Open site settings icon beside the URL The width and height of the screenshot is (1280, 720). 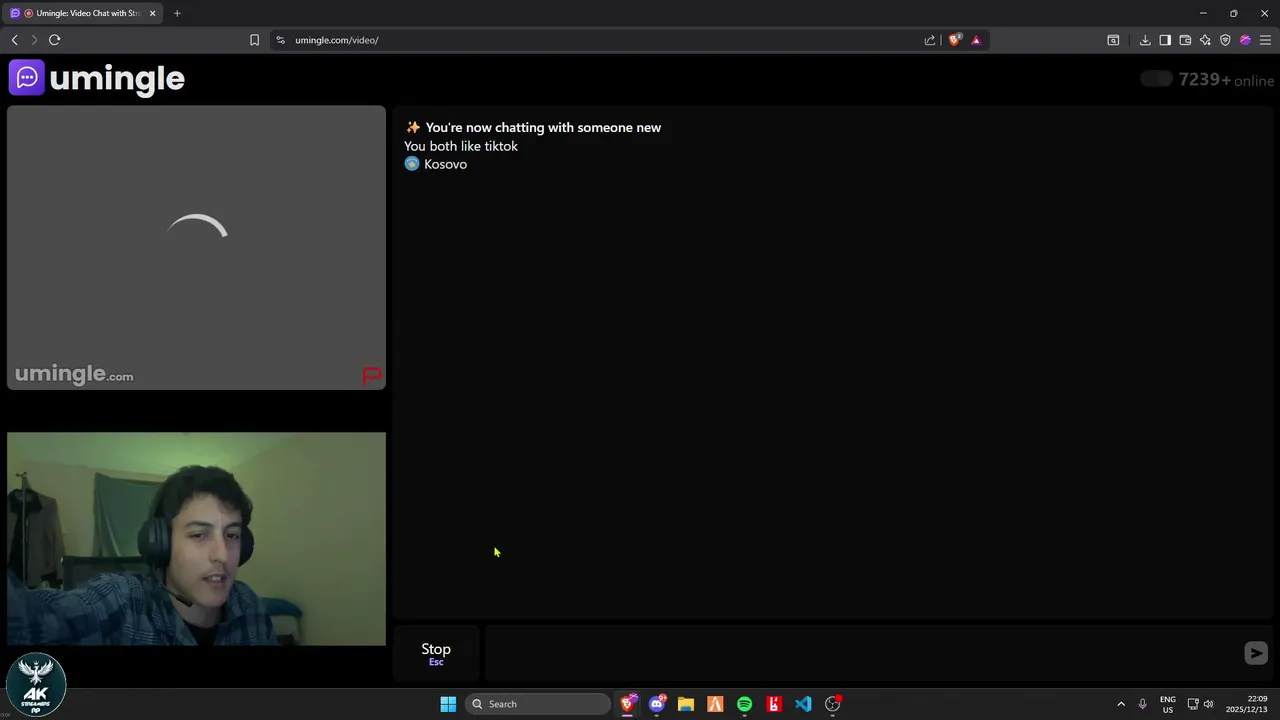coord(281,40)
